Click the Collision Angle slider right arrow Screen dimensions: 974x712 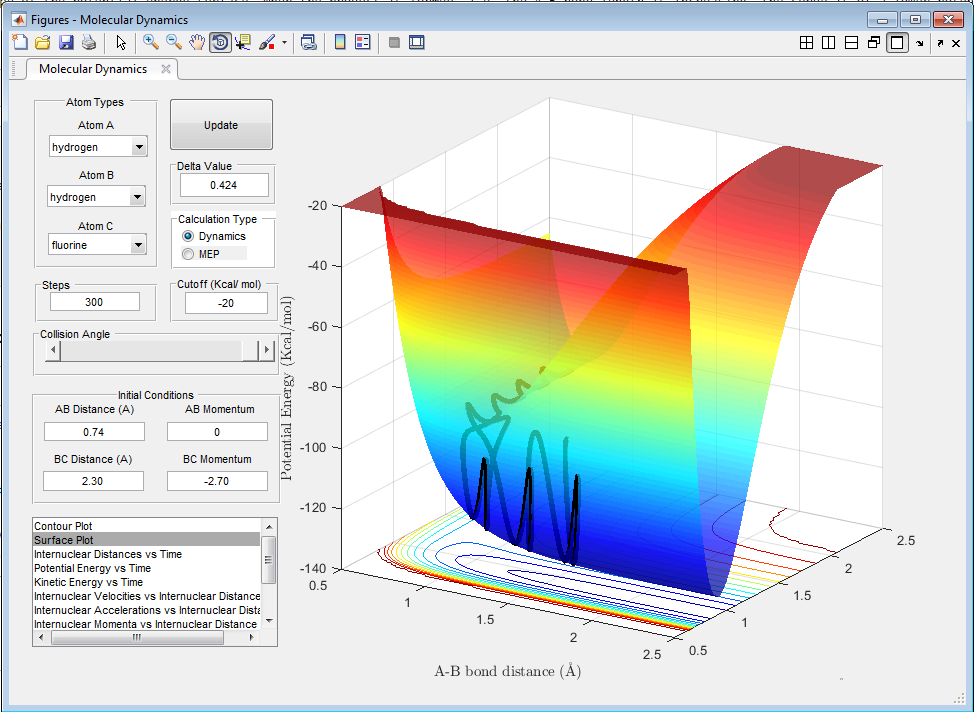coord(266,350)
